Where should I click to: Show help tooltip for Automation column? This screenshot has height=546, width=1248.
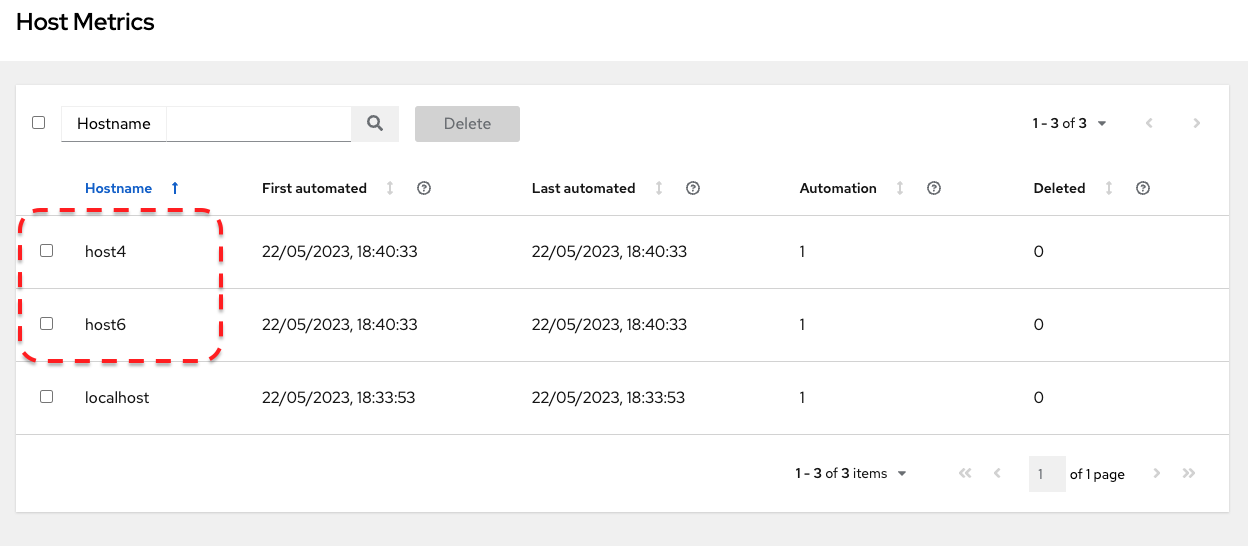point(934,188)
